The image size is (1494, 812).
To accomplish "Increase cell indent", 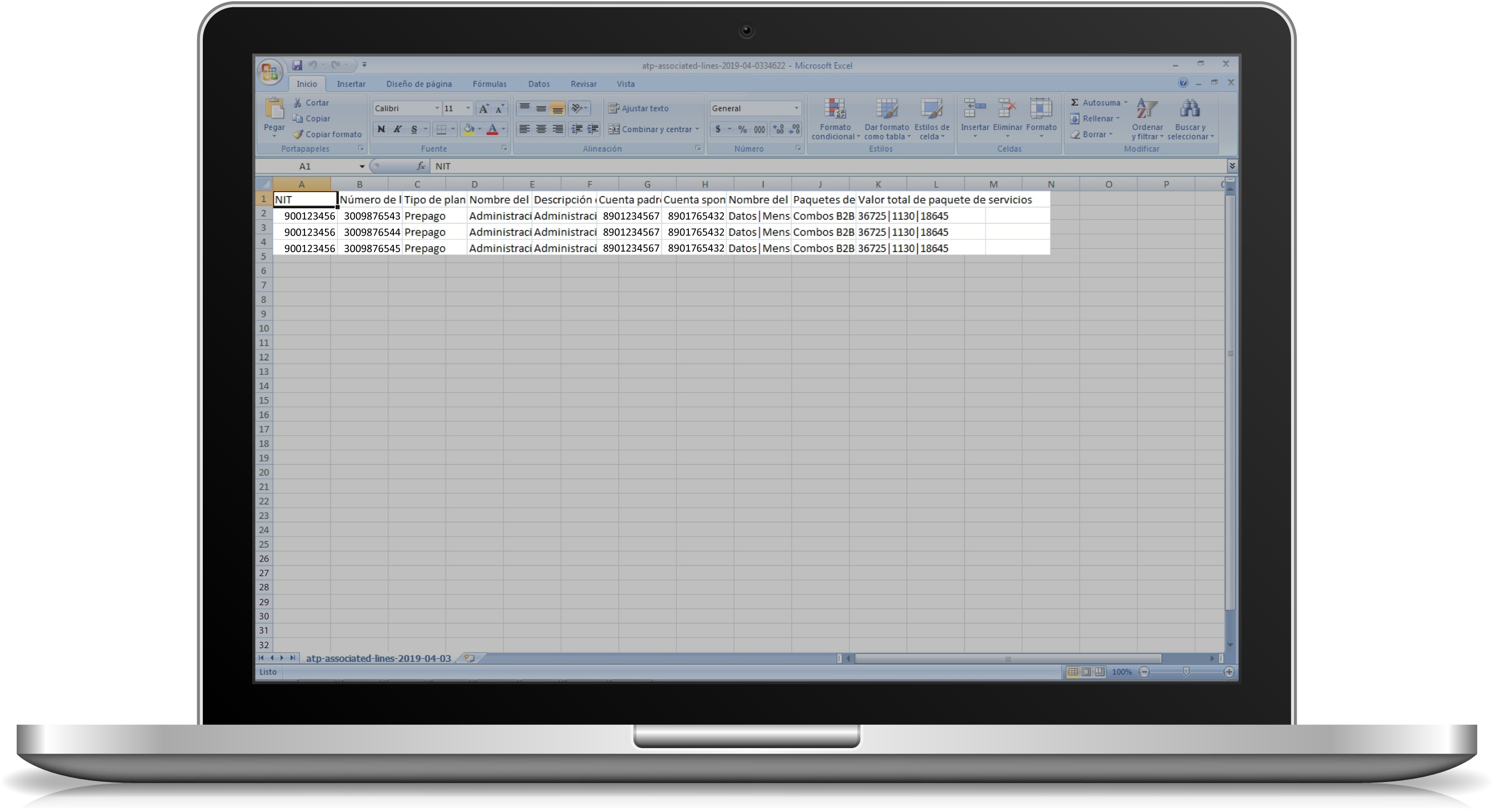I will click(592, 129).
